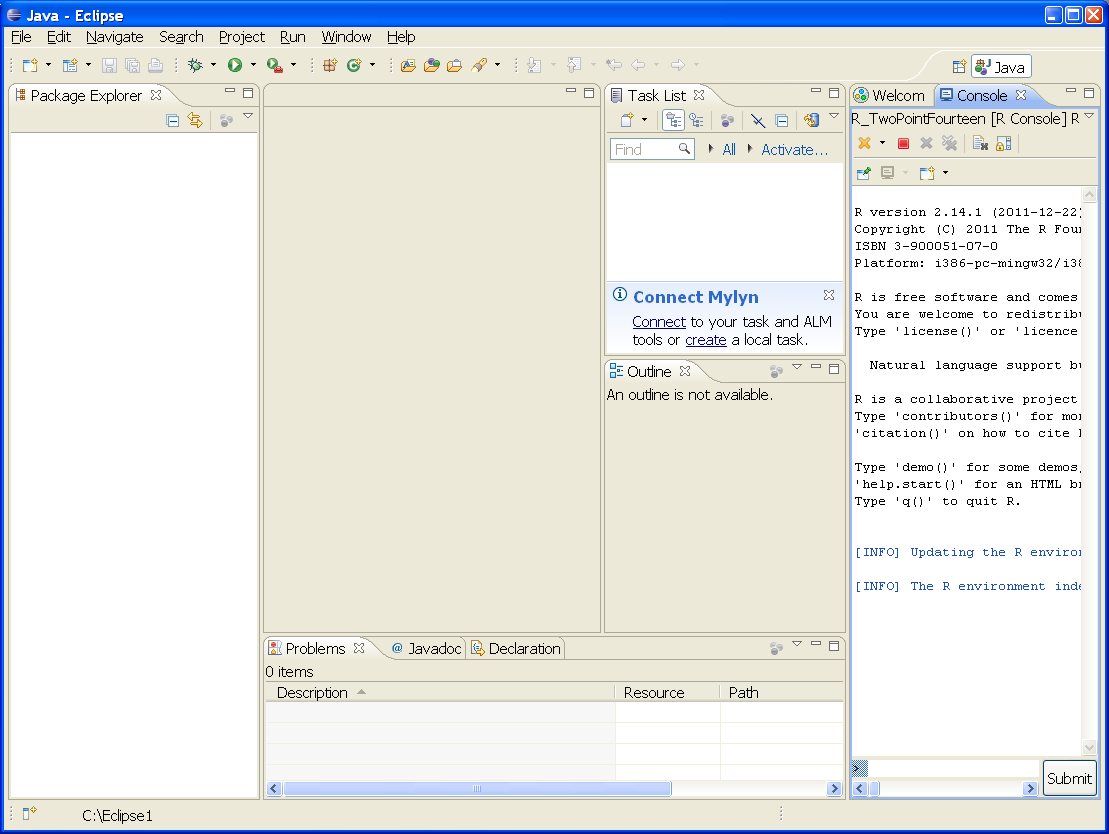
Task: Open the New Java Class dropdown arrow
Action: [x=372, y=65]
